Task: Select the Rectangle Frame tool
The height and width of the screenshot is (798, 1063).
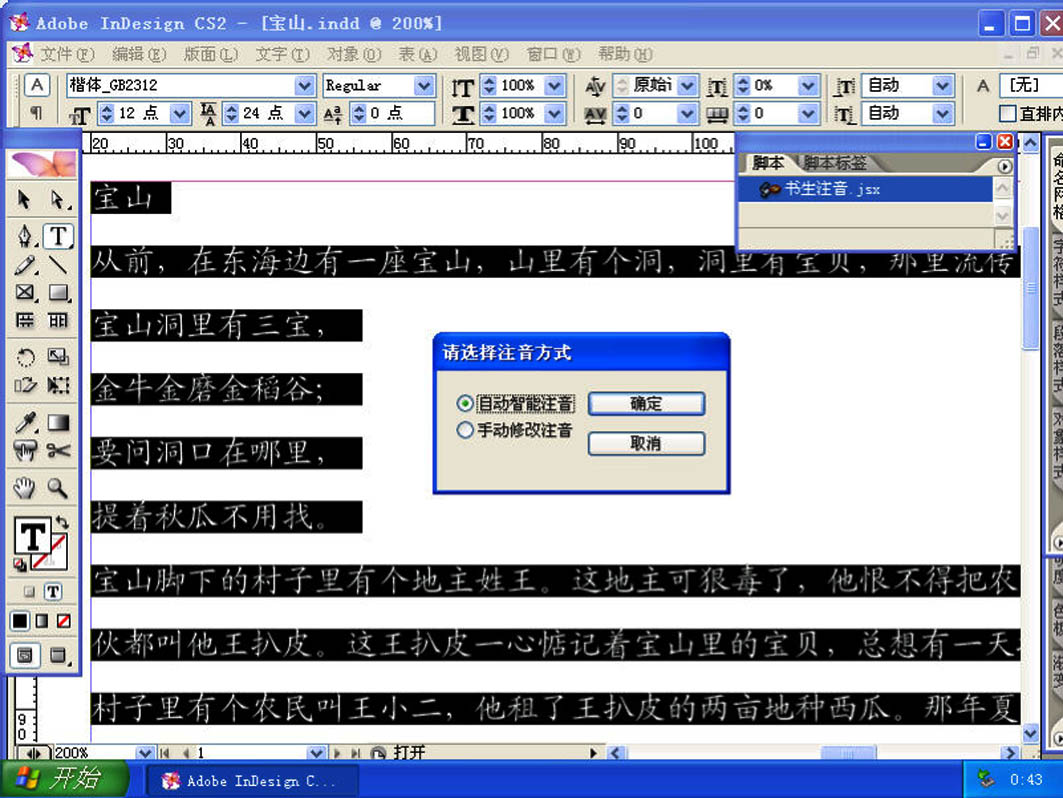Action: pyautogui.click(x=25, y=293)
